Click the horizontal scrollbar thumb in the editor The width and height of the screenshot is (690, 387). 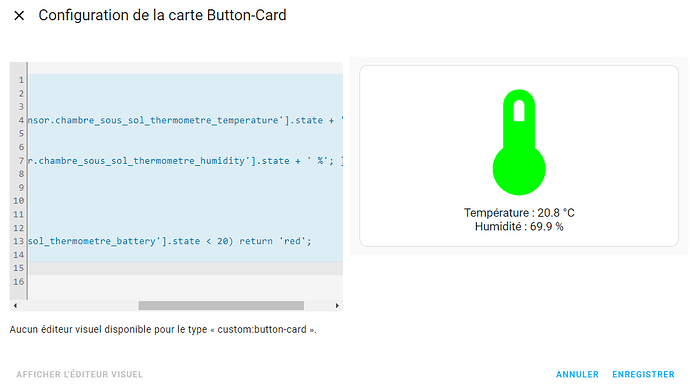click(x=221, y=306)
